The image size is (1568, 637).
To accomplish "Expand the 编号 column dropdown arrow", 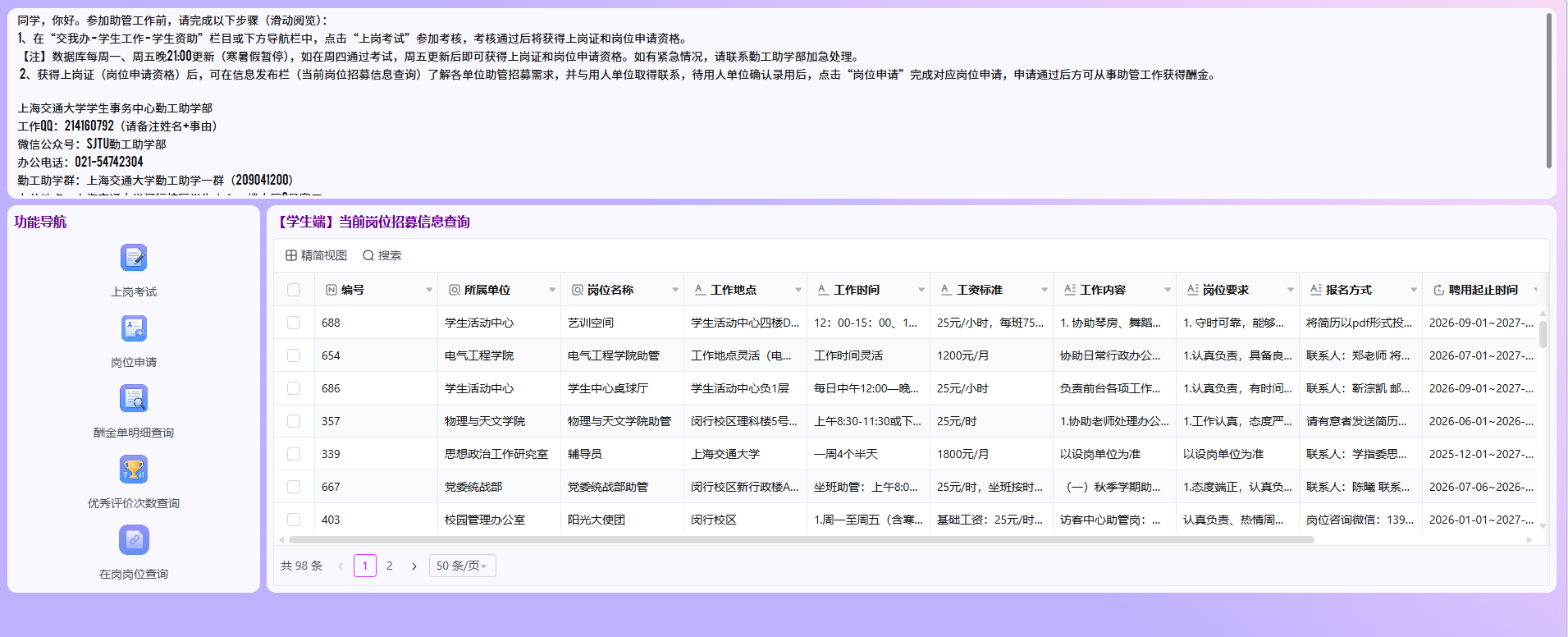I will (429, 290).
